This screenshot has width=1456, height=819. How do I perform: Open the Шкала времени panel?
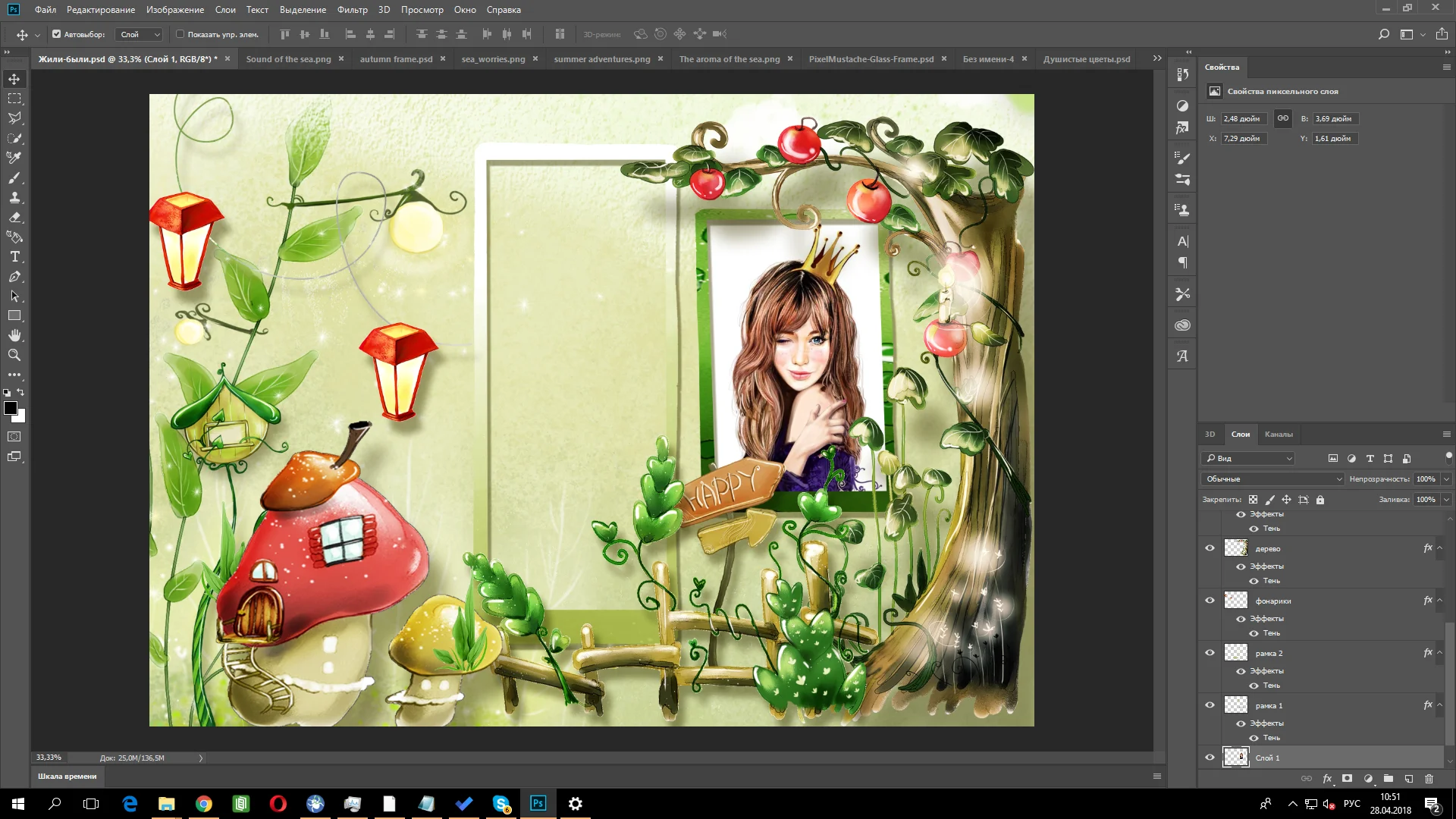(x=67, y=777)
